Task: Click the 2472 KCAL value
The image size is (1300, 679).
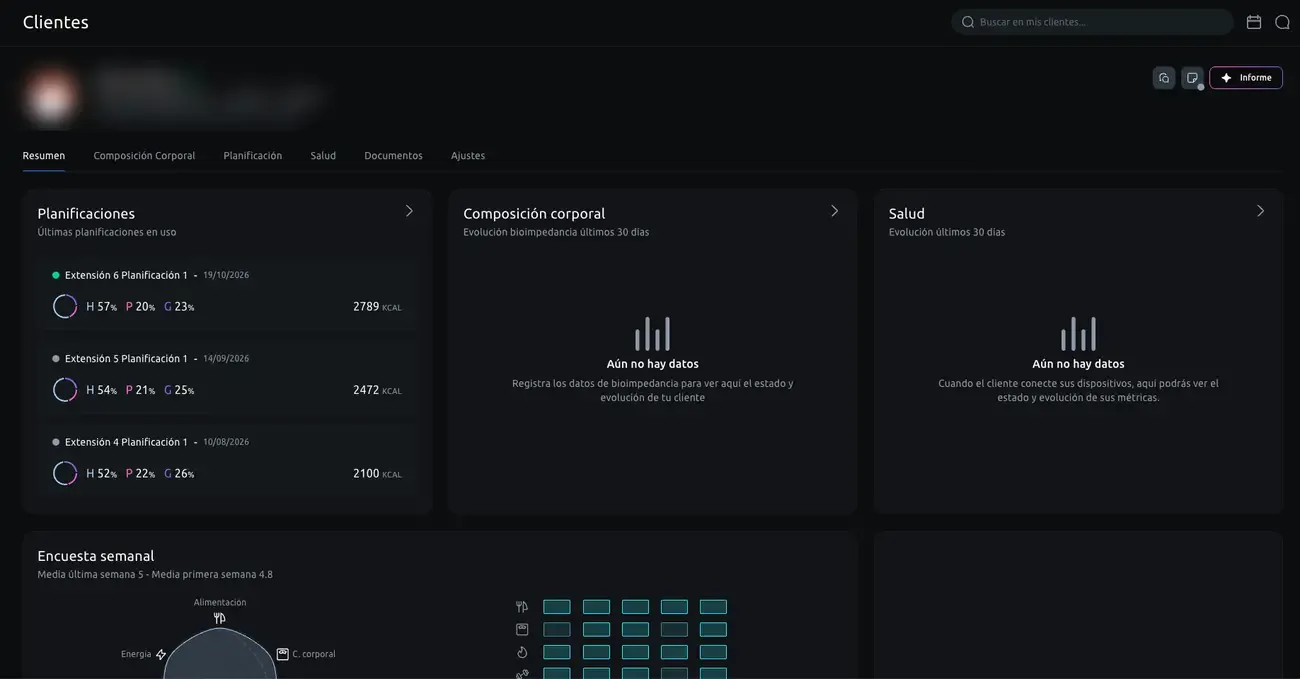Action: coord(377,390)
